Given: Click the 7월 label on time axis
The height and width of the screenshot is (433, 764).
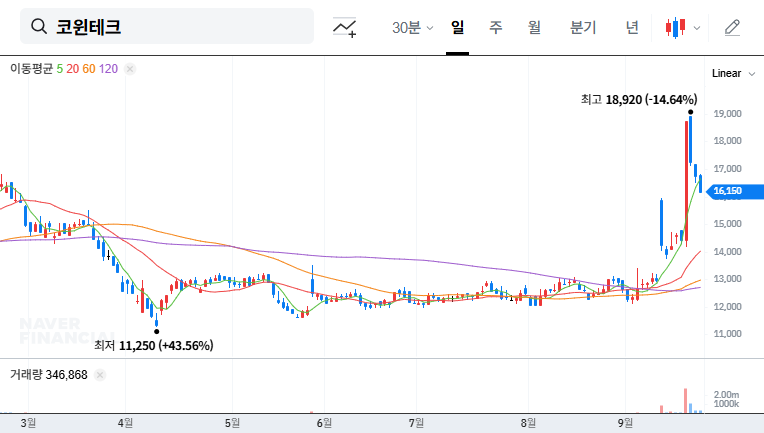Looking at the screenshot, I should tap(416, 423).
